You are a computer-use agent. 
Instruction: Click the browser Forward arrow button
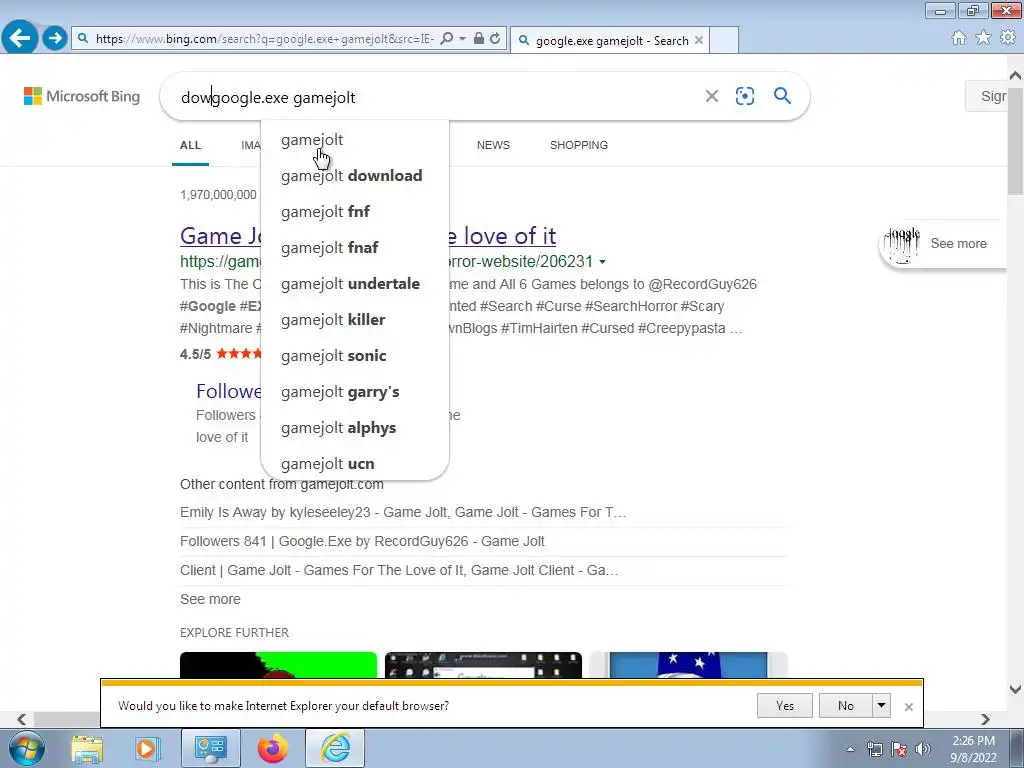[x=55, y=38]
